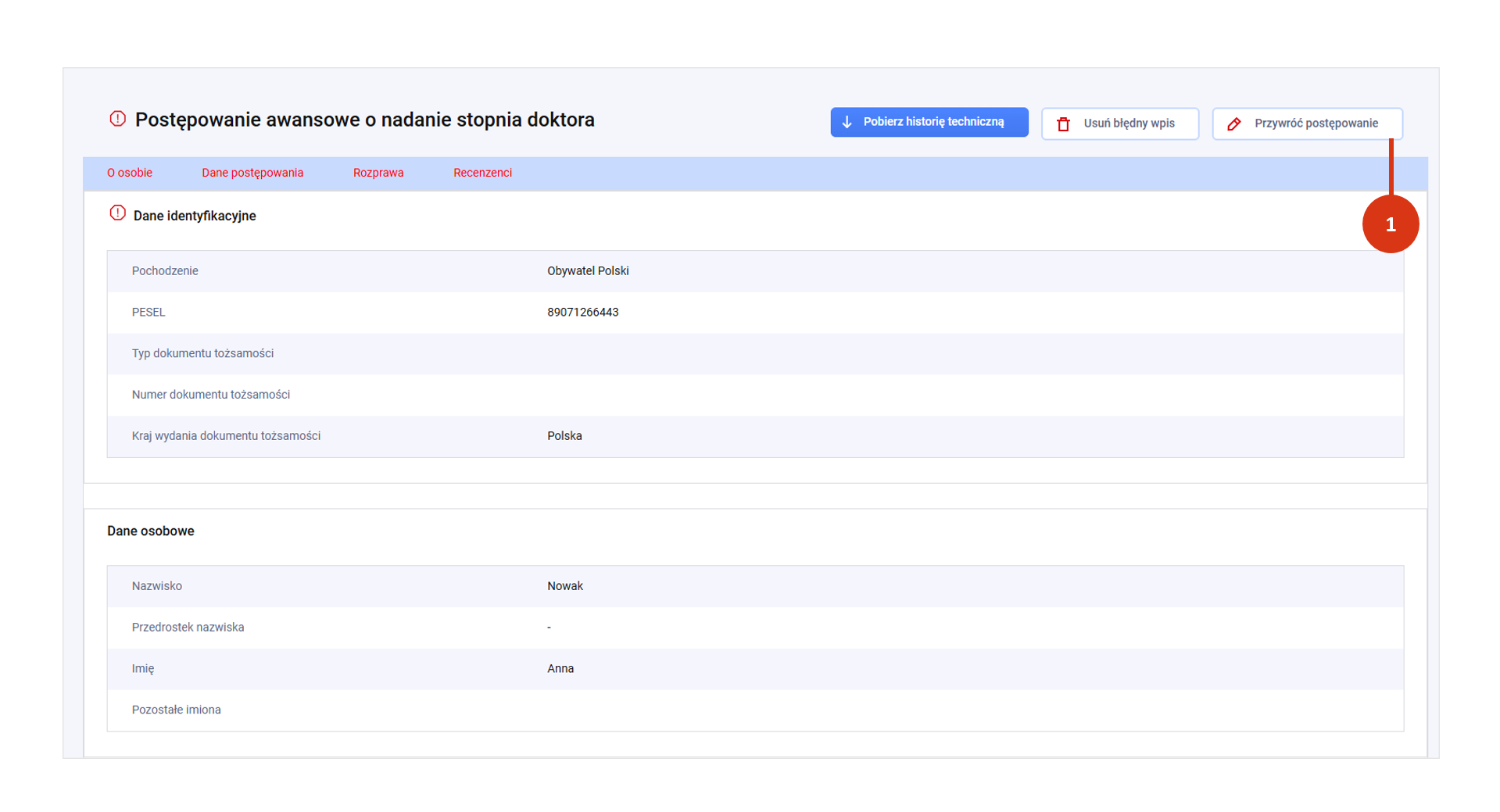Click the Dane osobowe section heading
Viewport: 1500px width, 812px height.
pyautogui.click(x=151, y=531)
